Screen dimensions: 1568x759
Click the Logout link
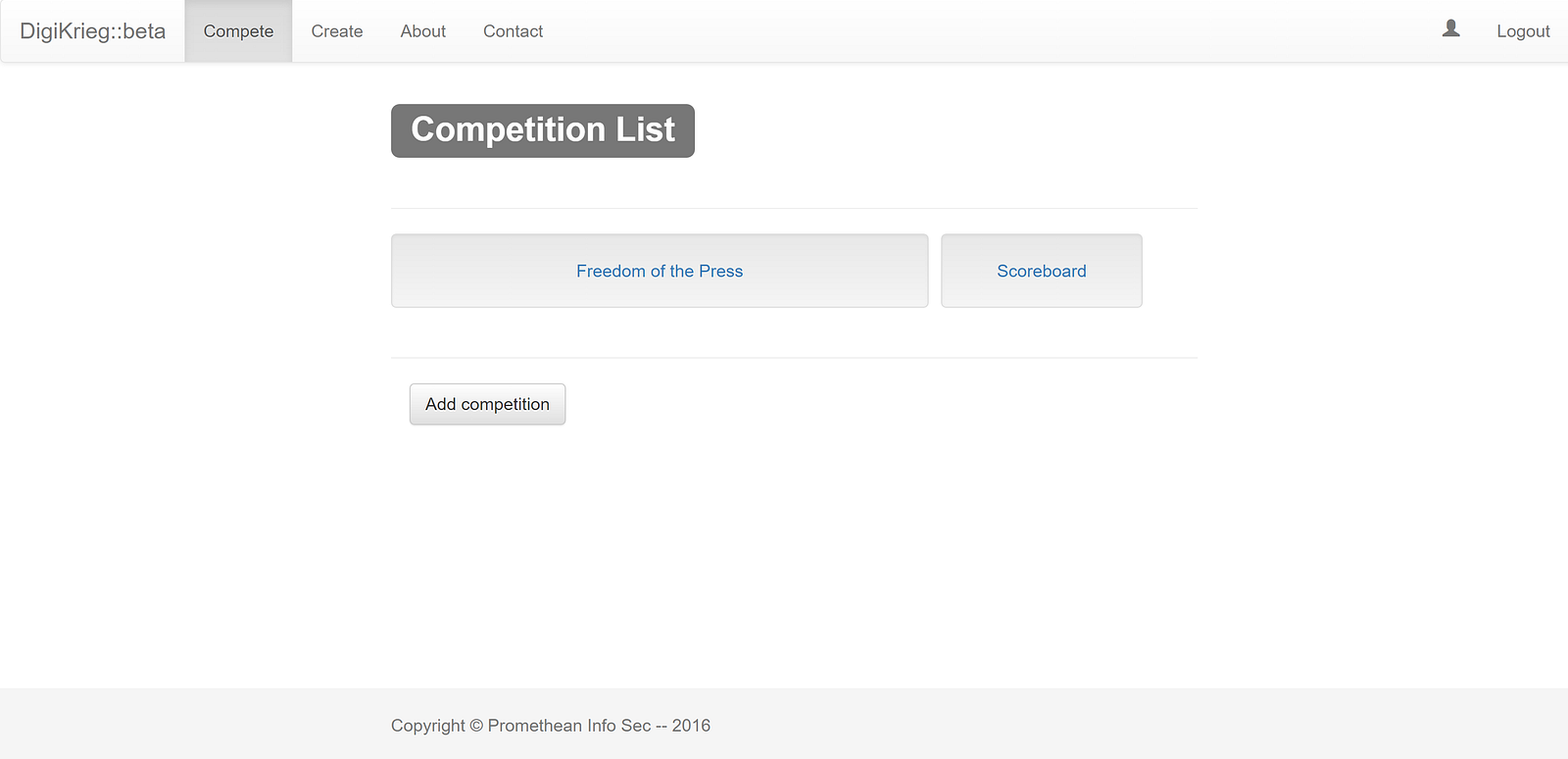click(1523, 31)
